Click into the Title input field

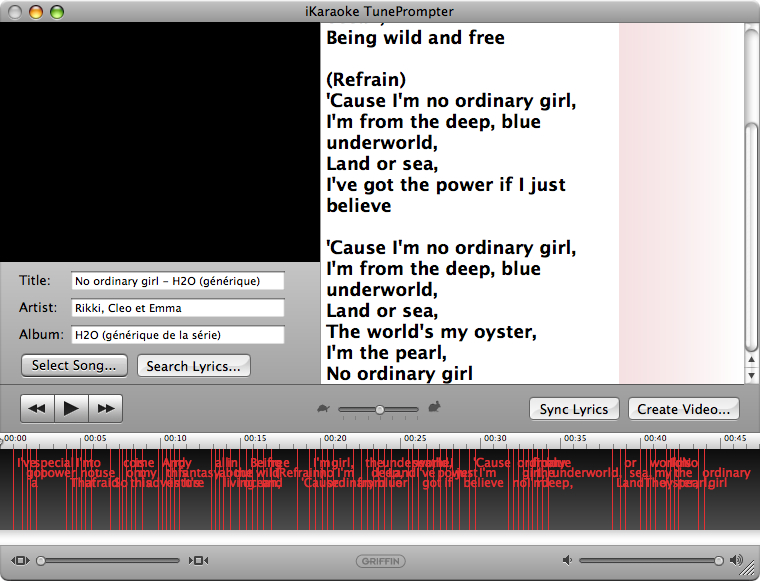click(x=177, y=281)
